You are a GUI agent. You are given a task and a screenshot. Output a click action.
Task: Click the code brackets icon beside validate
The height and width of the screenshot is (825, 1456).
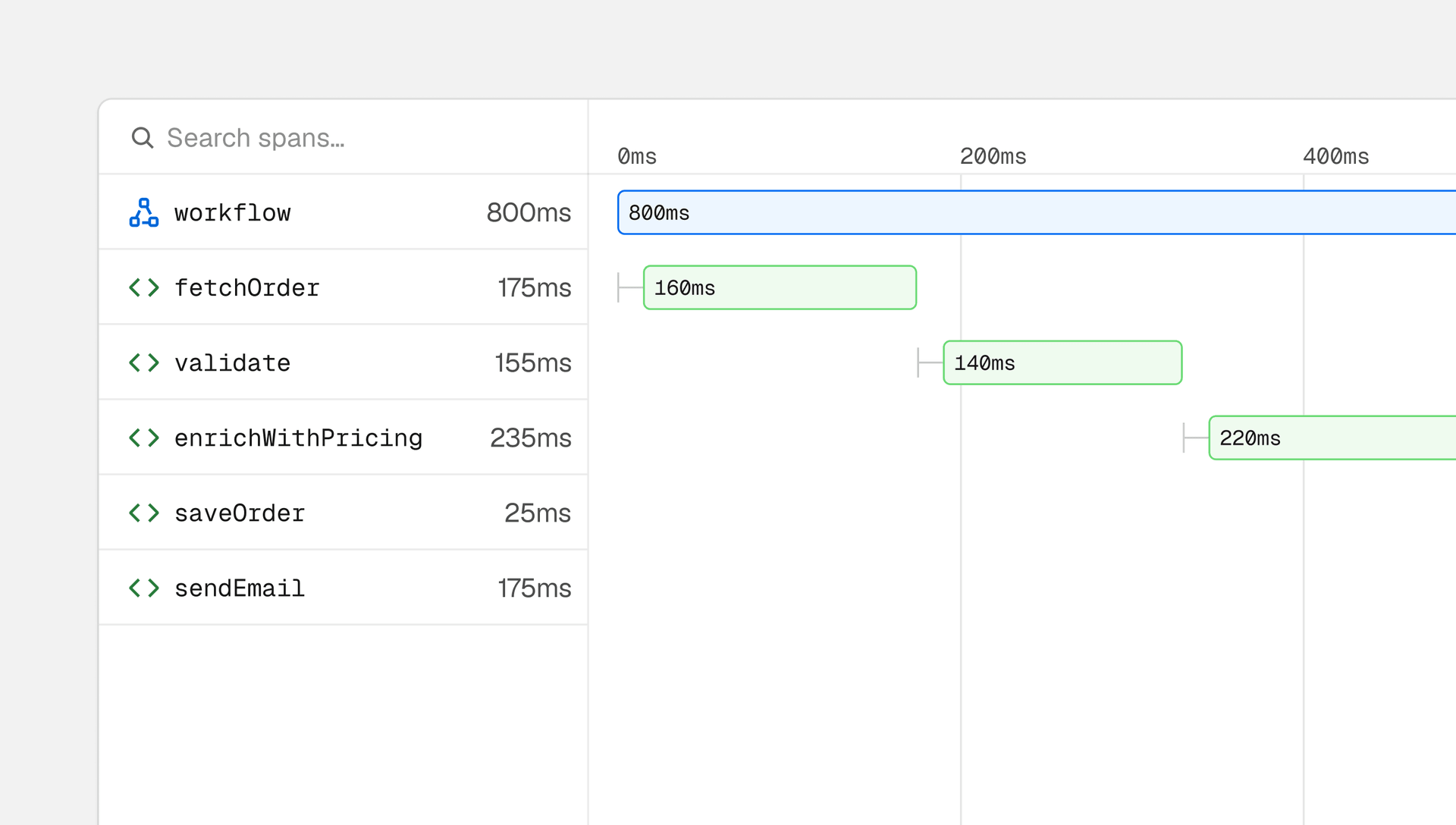[x=144, y=362]
